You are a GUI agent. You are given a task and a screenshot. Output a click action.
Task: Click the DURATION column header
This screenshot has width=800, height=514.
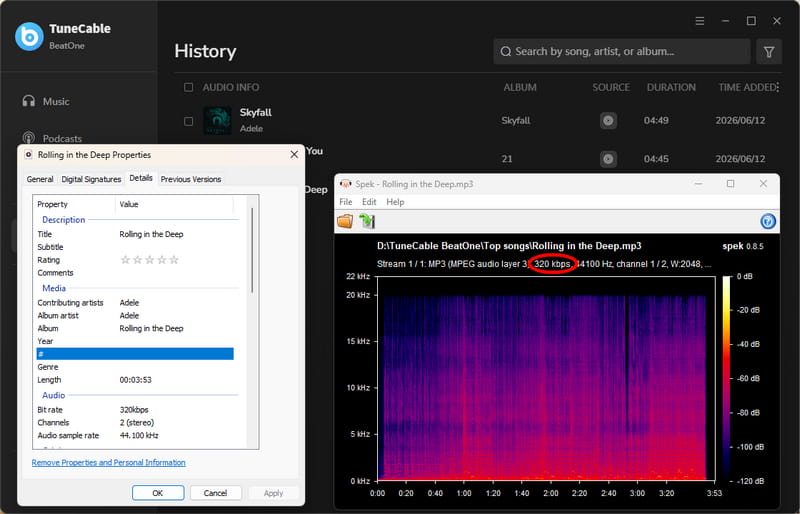click(x=671, y=87)
